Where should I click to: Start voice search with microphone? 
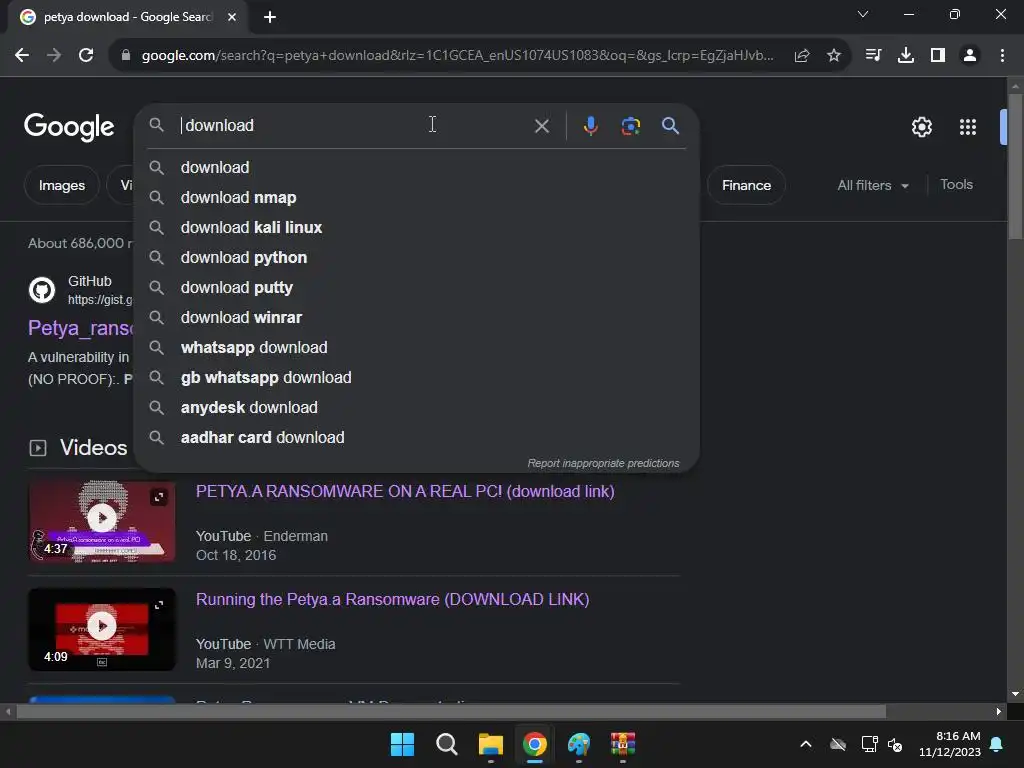(590, 125)
